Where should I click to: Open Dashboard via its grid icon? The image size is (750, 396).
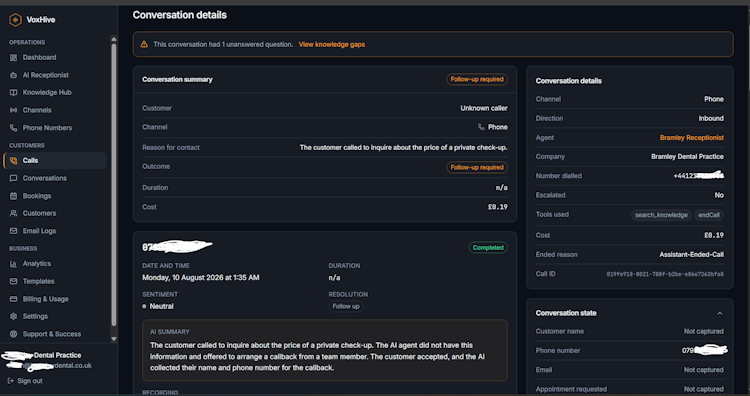(x=13, y=57)
